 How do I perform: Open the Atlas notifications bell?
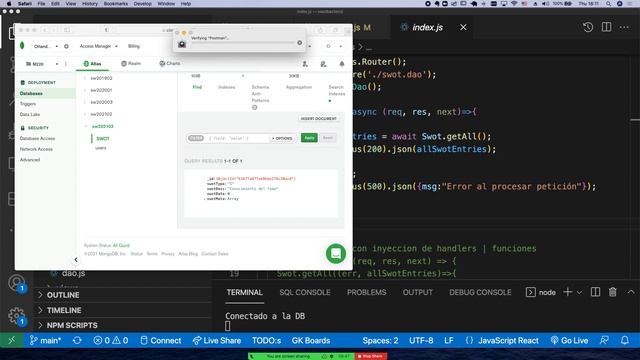click(342, 64)
